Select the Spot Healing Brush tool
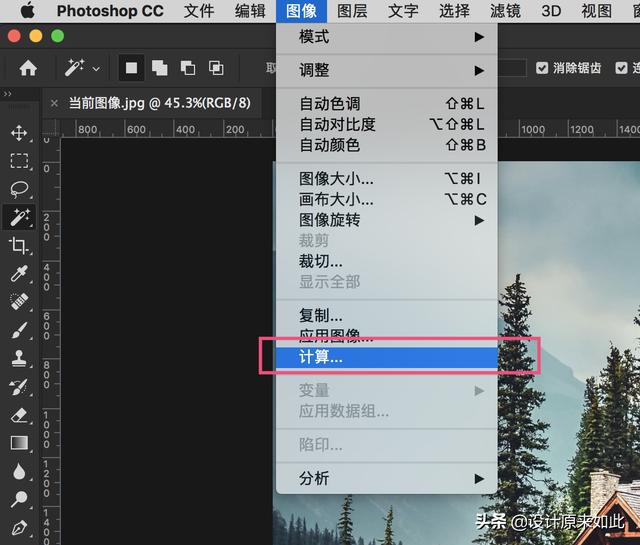Viewport: 640px width, 545px height. (19, 302)
